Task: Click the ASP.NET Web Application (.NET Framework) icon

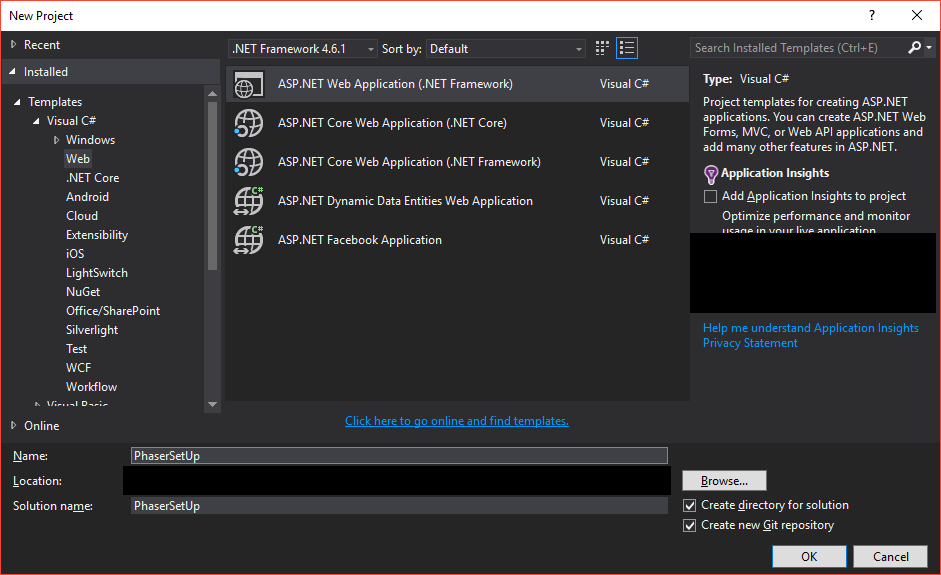Action: point(248,84)
